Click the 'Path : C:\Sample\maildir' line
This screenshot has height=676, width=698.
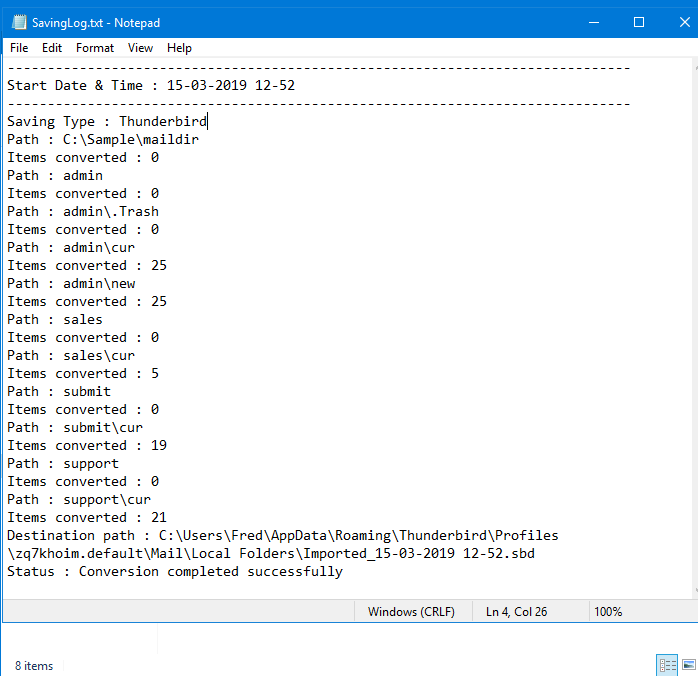point(103,140)
